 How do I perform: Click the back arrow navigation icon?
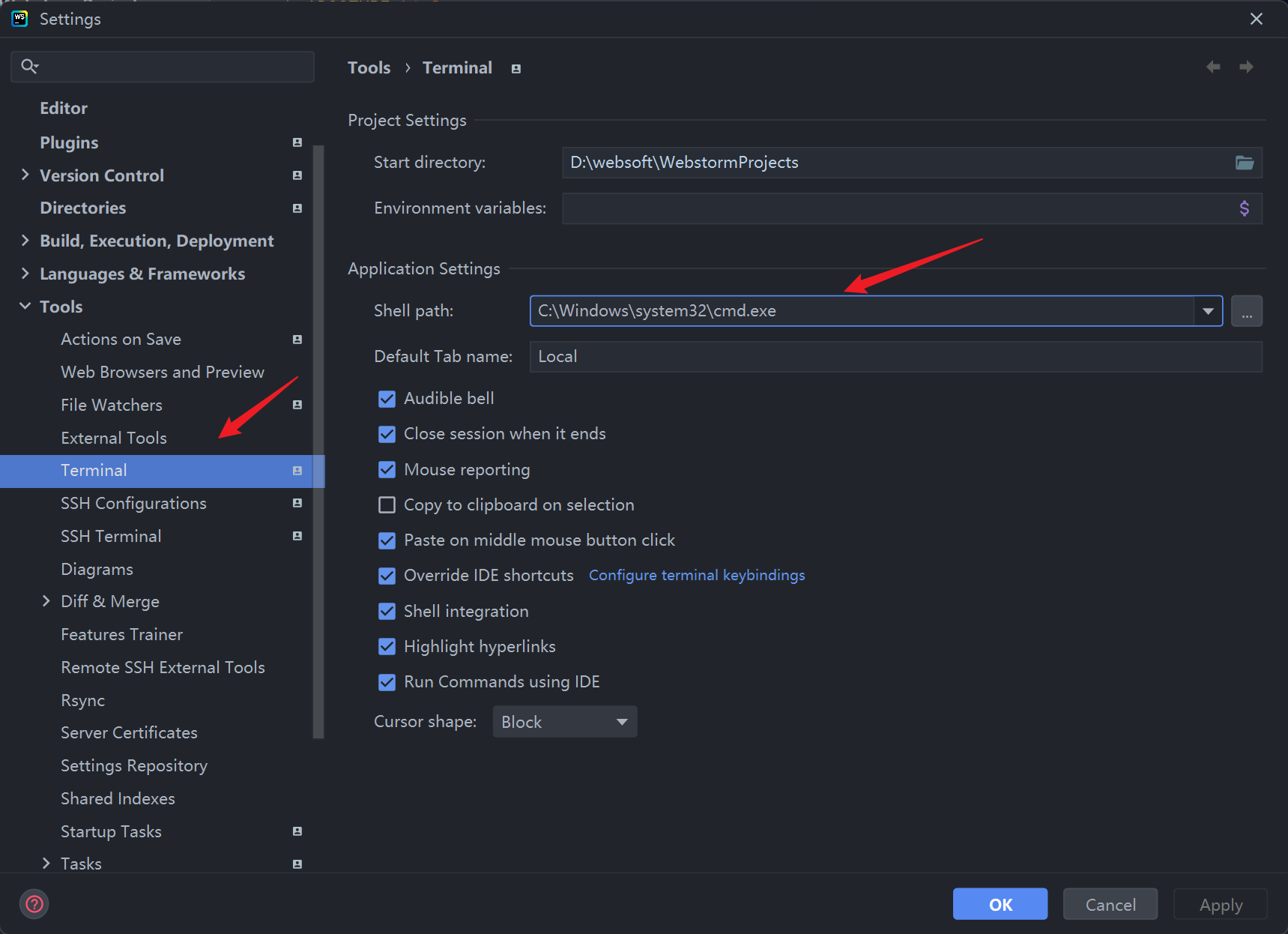[x=1213, y=67]
